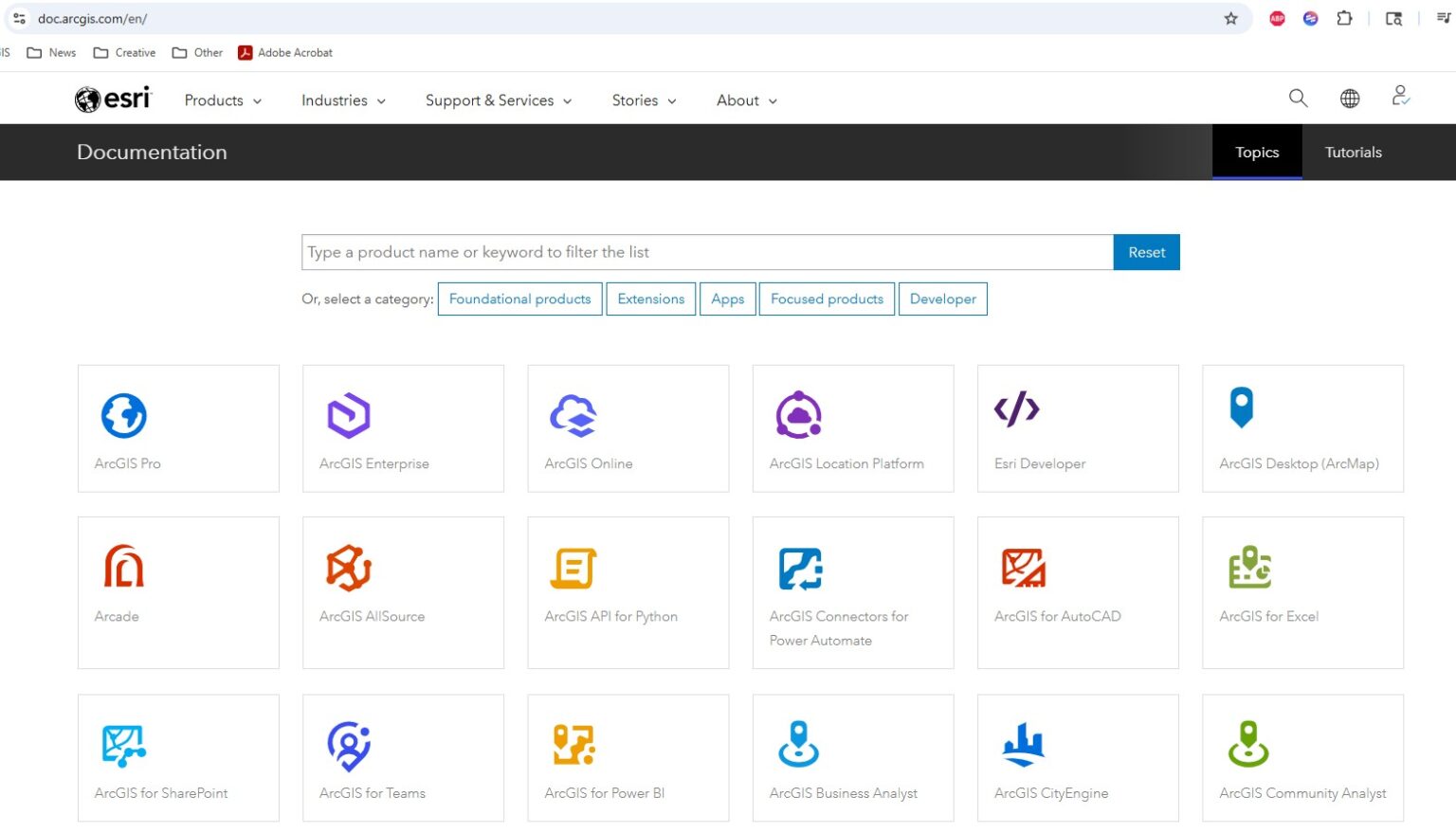Click the ArcGIS Pro globe icon
1456x833 pixels.
point(124,415)
